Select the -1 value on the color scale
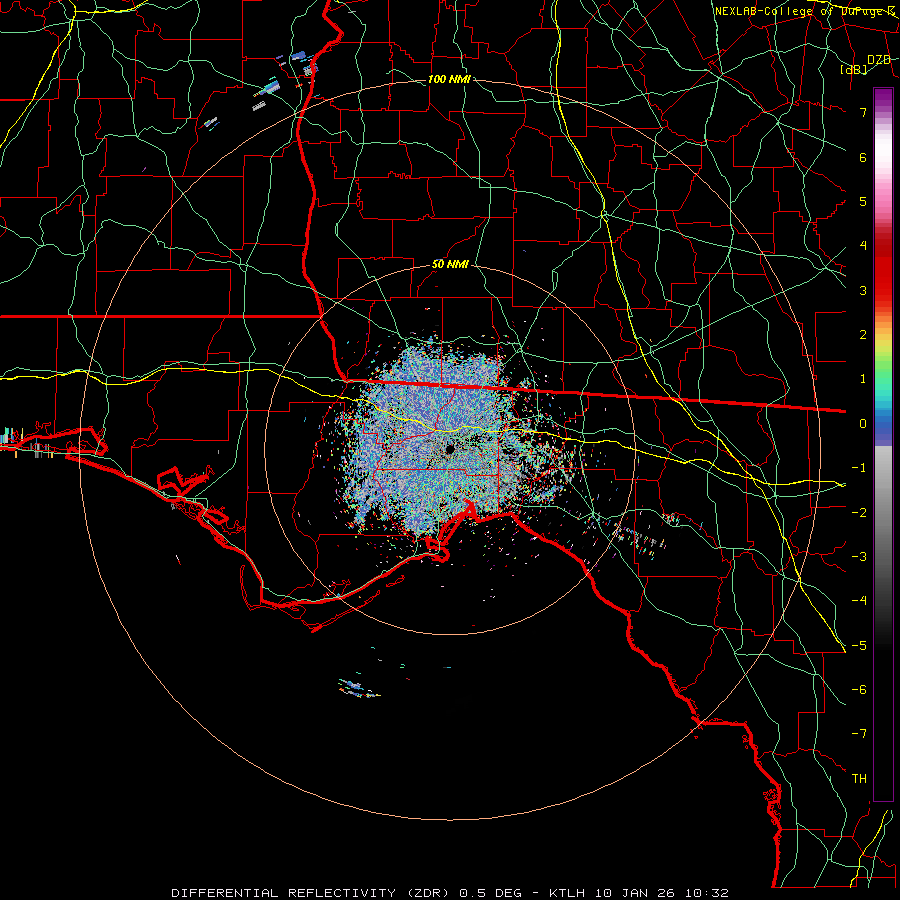The image size is (900, 900). click(x=859, y=468)
